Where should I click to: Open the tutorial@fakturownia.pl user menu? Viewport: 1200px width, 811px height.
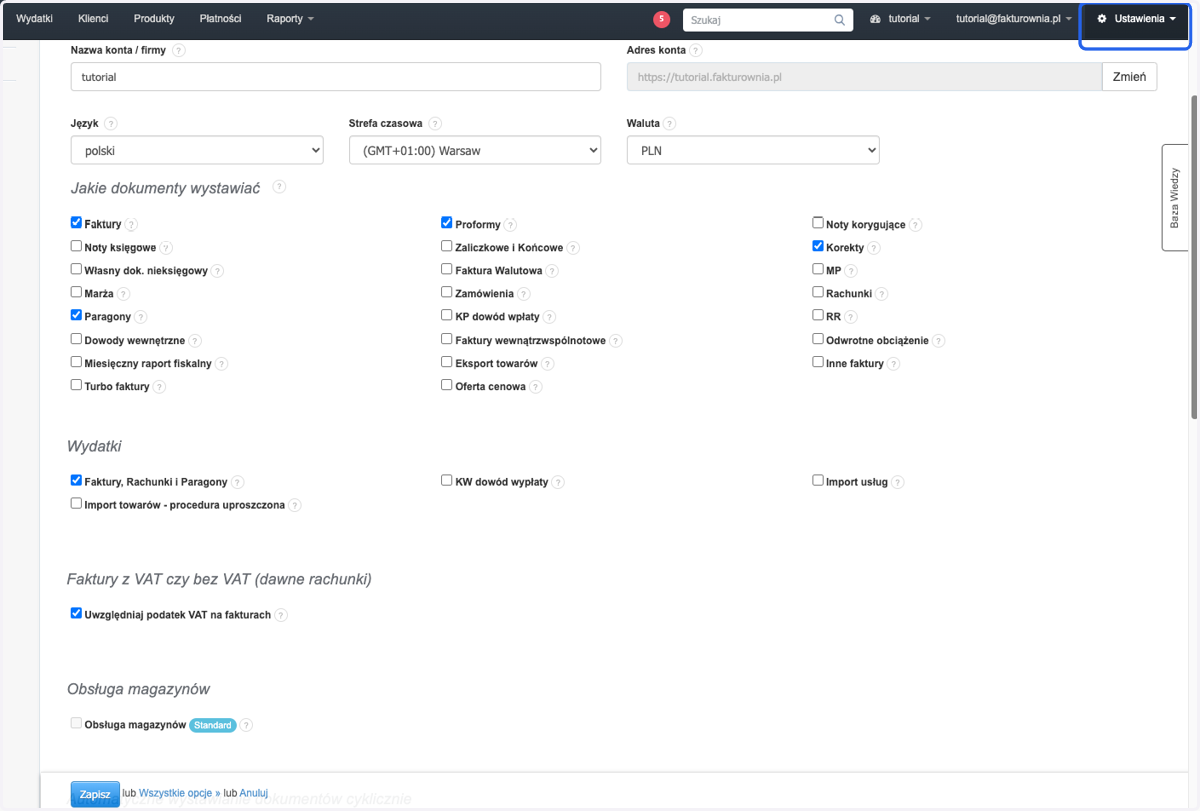1015,19
